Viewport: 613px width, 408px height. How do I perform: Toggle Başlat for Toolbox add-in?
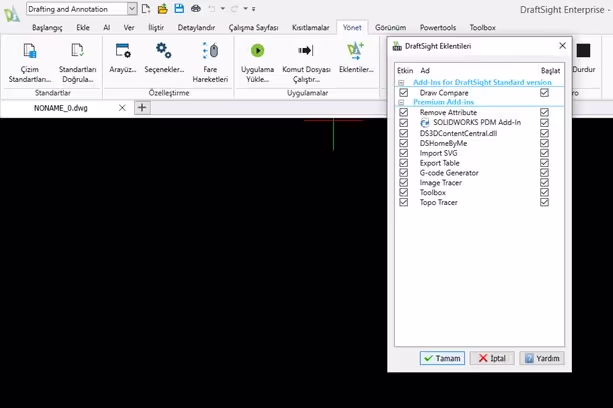[x=544, y=192]
